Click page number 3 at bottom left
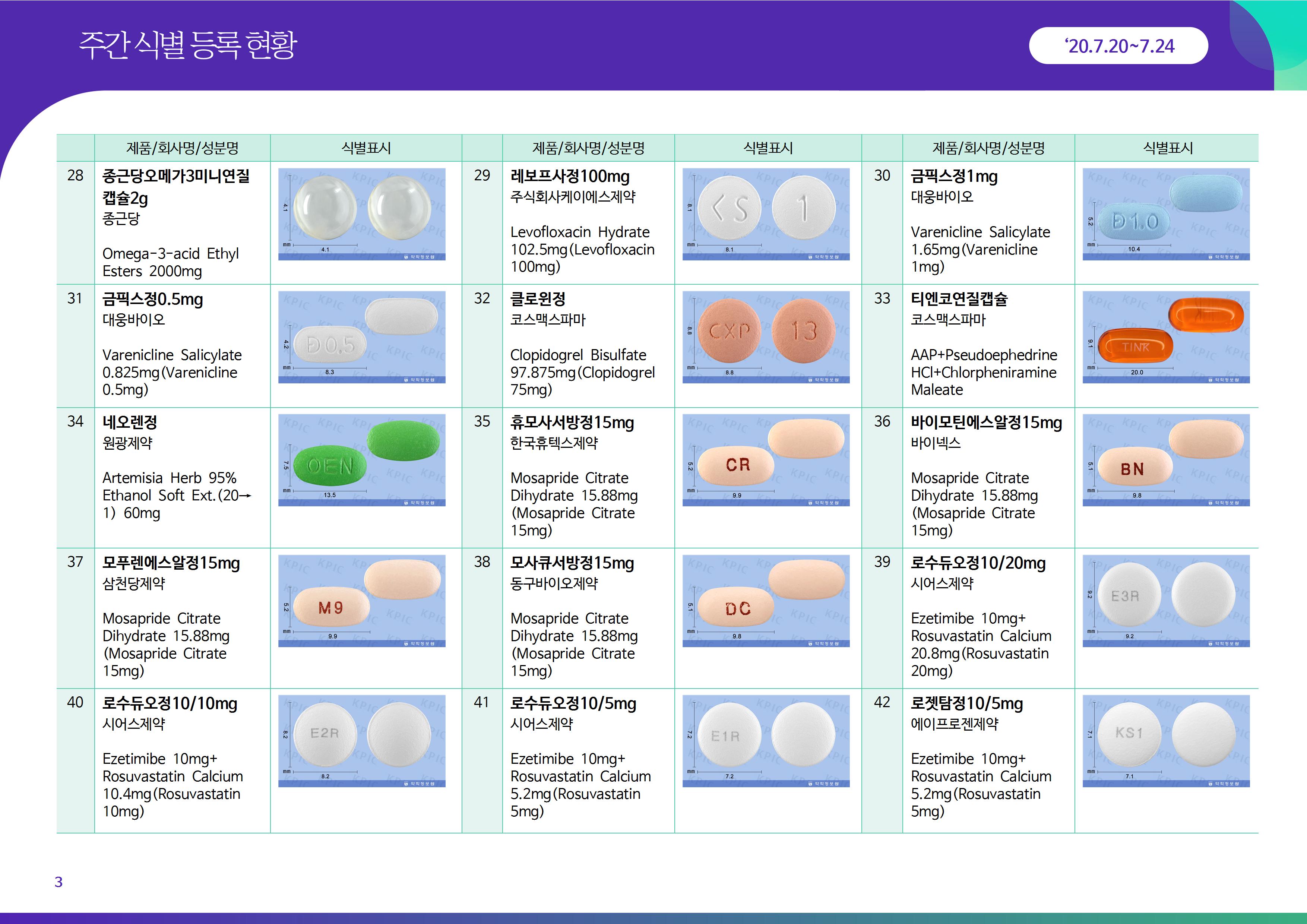Viewport: 1307px width, 924px height. [x=58, y=882]
